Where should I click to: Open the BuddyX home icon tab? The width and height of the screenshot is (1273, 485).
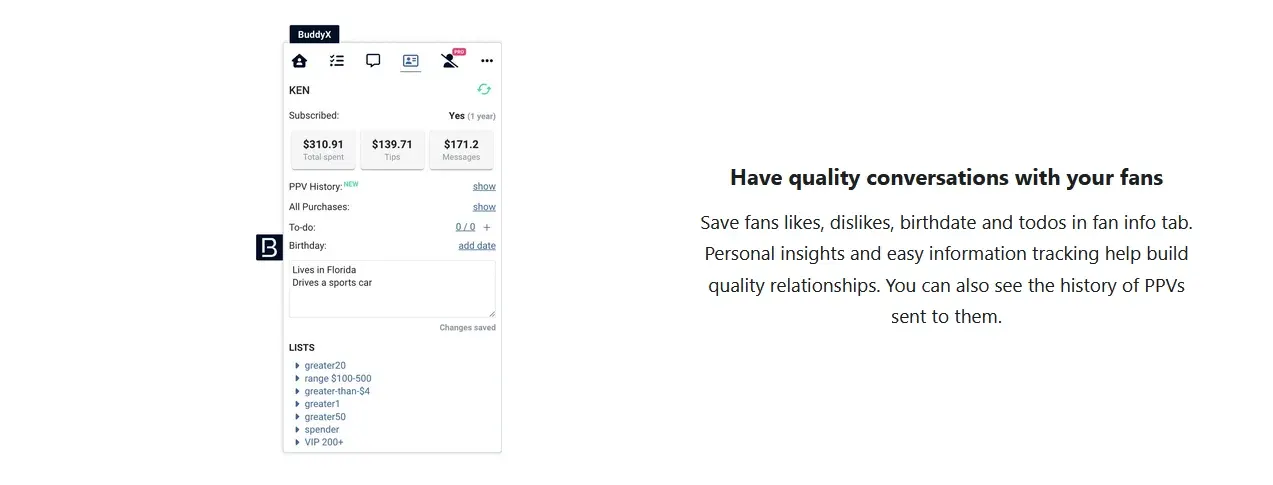point(299,61)
